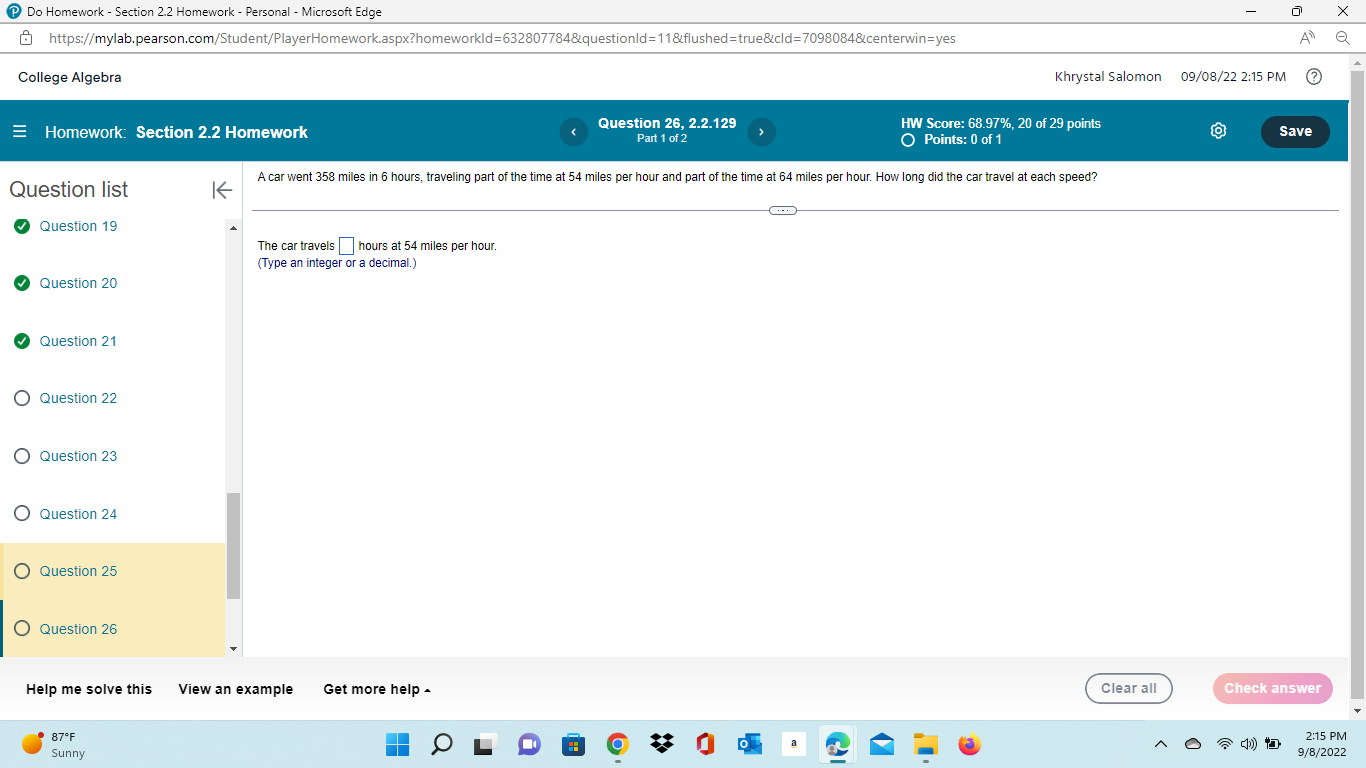This screenshot has width=1366, height=768.
Task: Select Question 22's status circle
Action: [x=22, y=398]
